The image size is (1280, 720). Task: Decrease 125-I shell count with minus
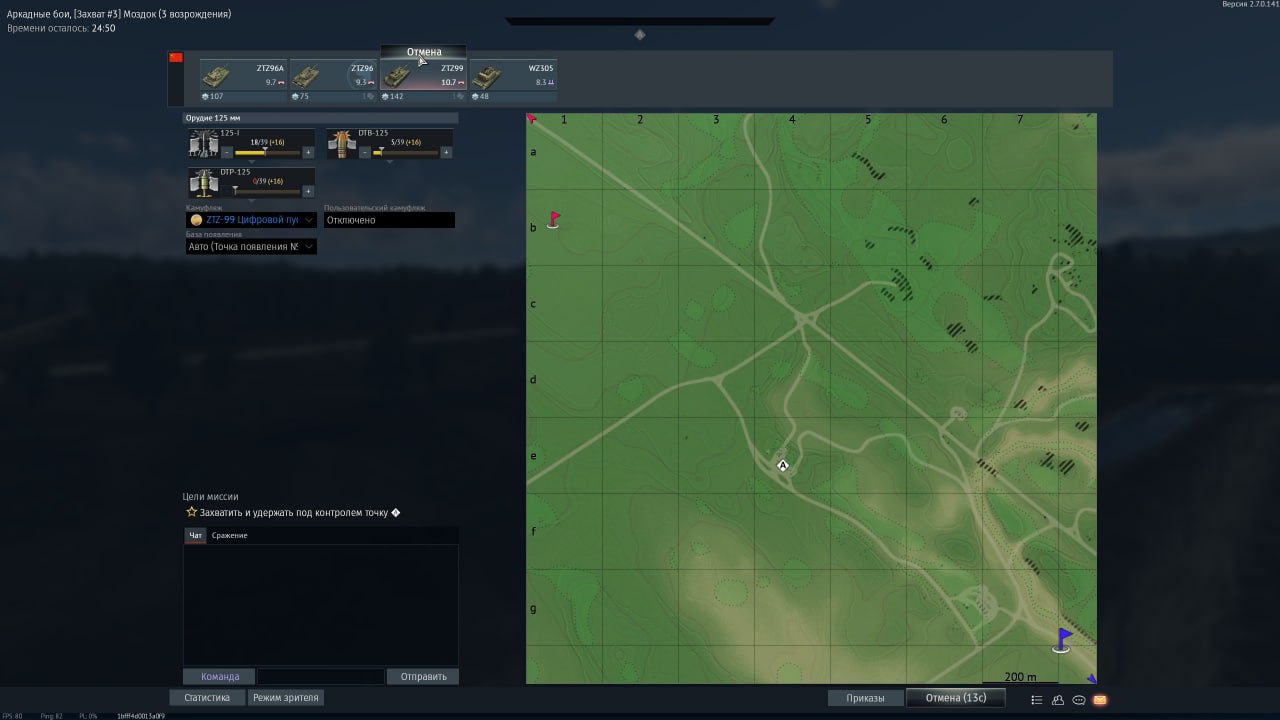point(227,152)
